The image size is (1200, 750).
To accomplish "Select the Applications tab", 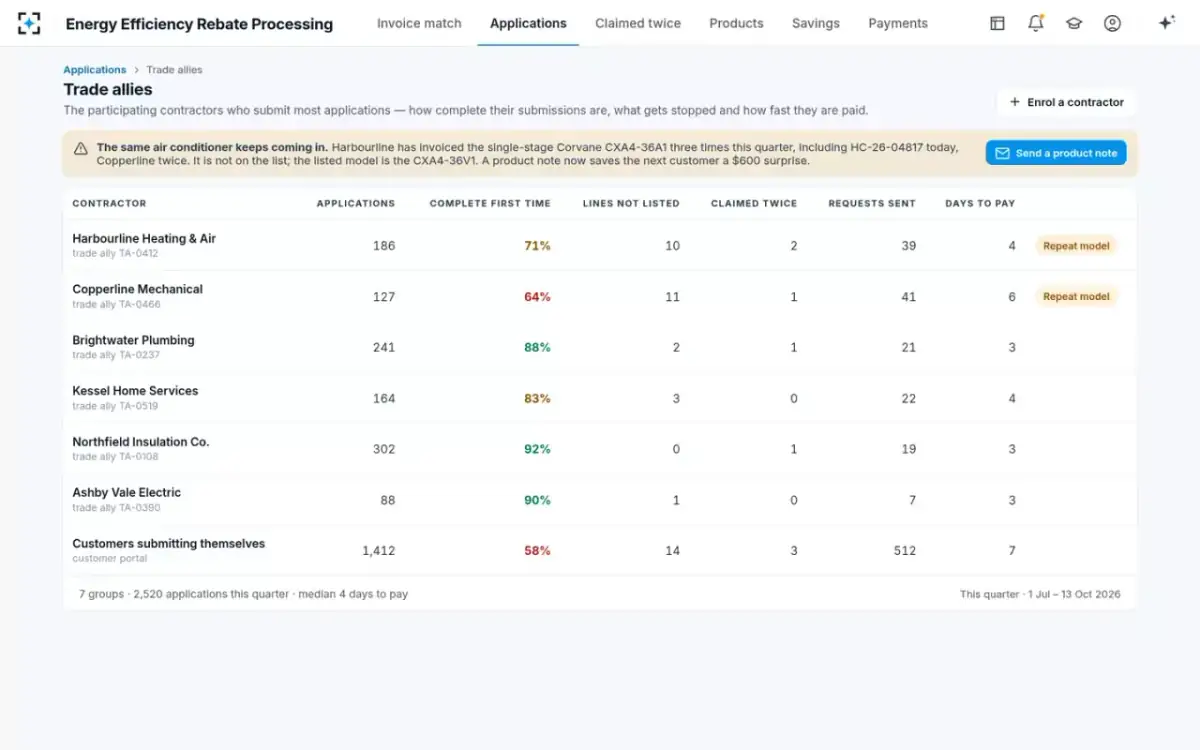I will point(528,23).
